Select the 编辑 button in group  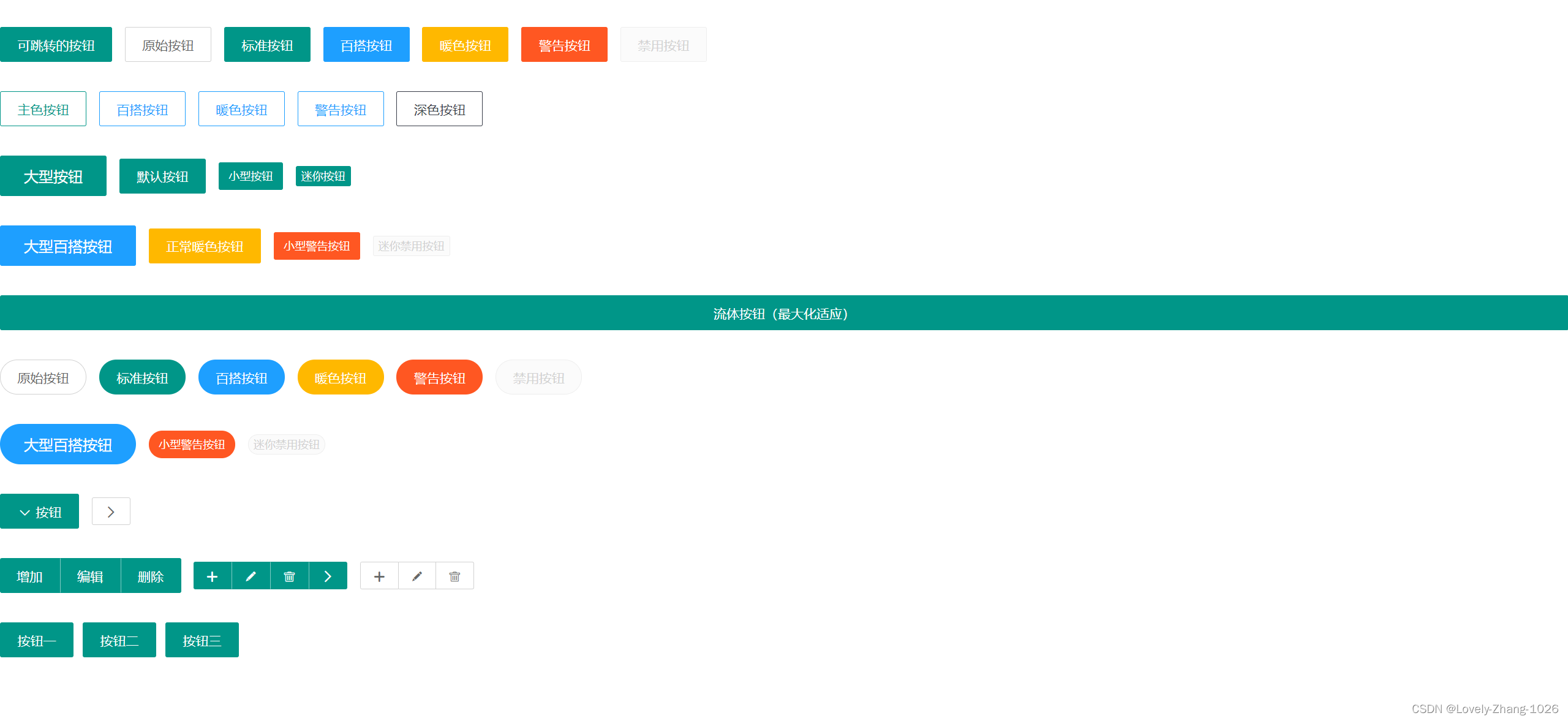coord(90,576)
